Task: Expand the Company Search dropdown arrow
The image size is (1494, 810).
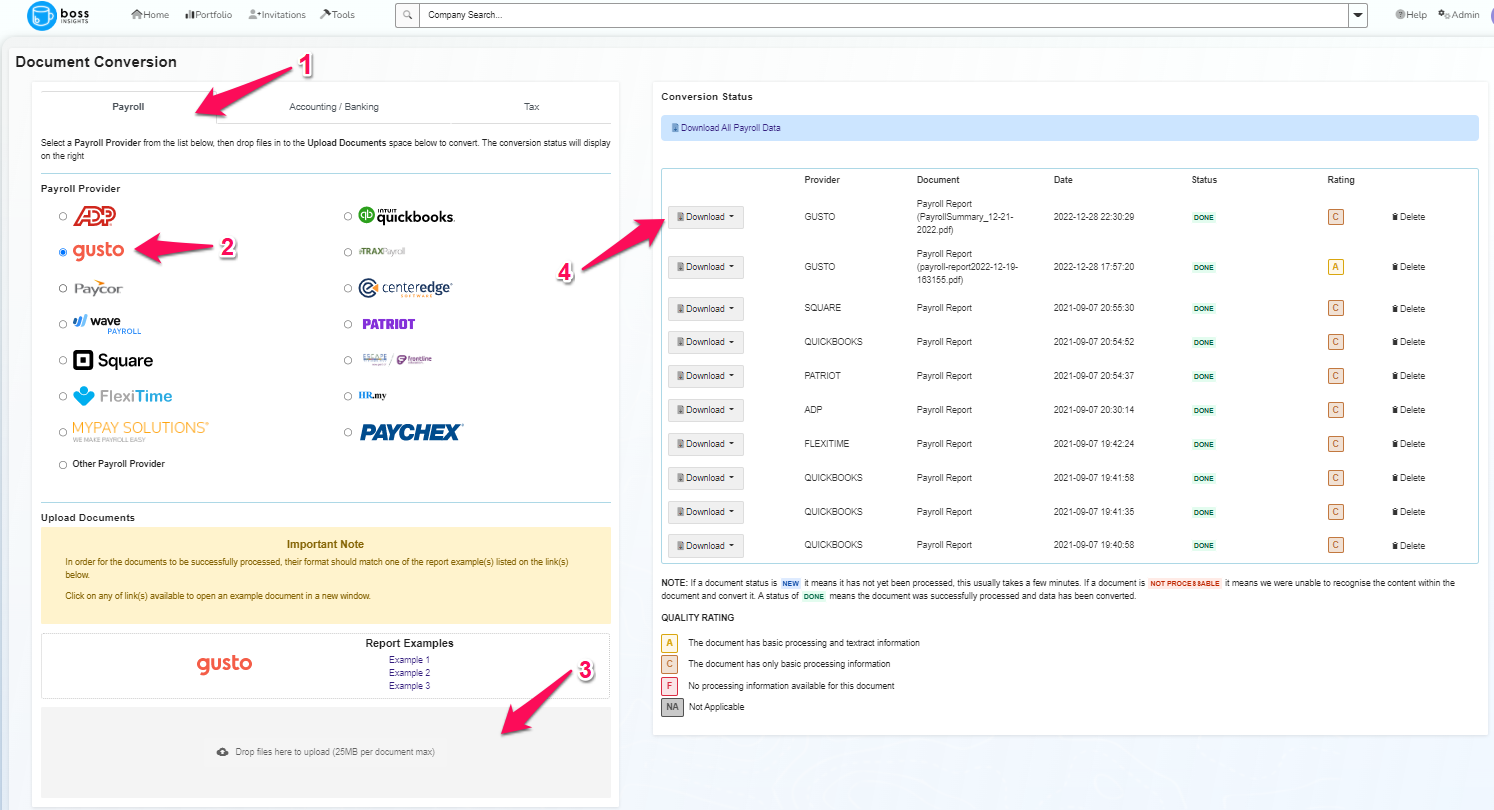Action: tap(1357, 15)
